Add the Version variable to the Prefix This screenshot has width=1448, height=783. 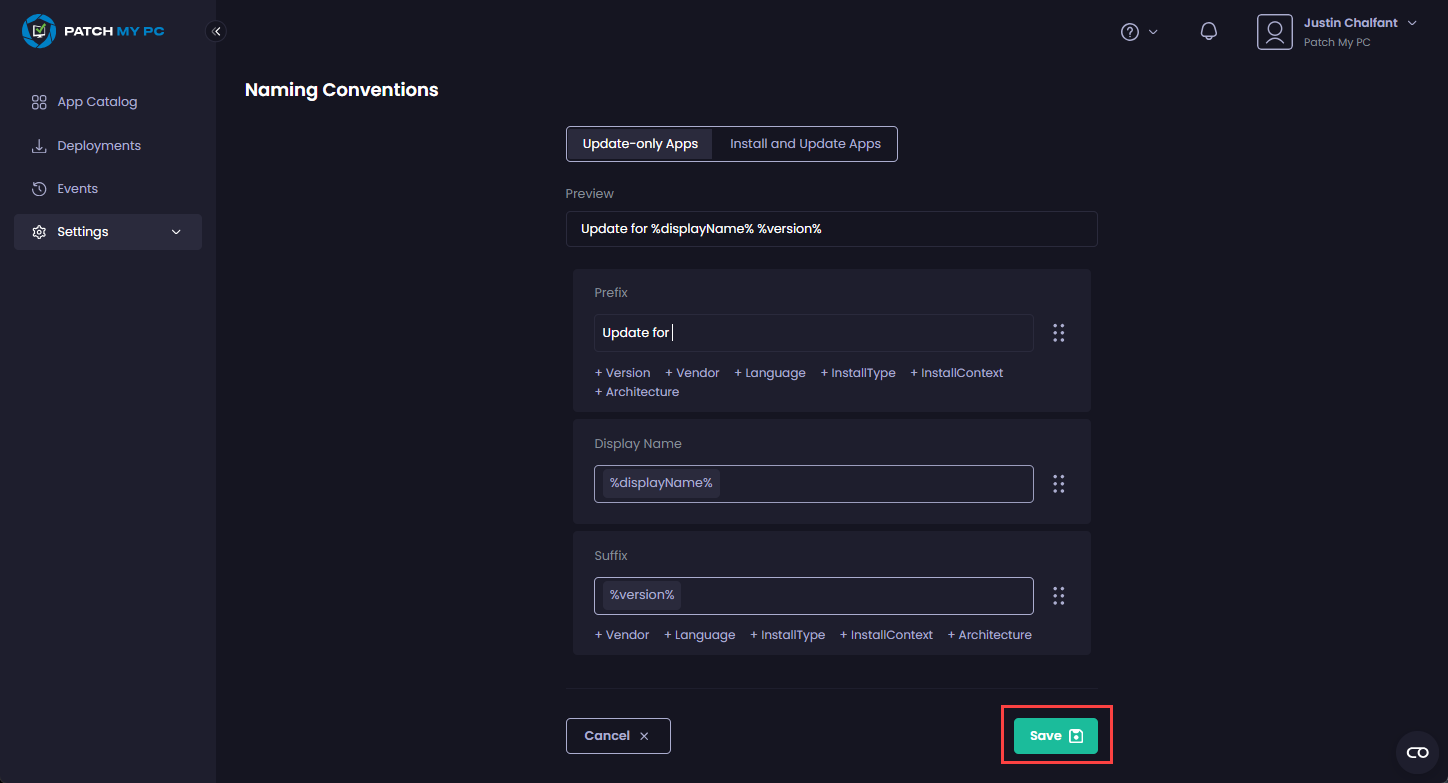coord(622,372)
